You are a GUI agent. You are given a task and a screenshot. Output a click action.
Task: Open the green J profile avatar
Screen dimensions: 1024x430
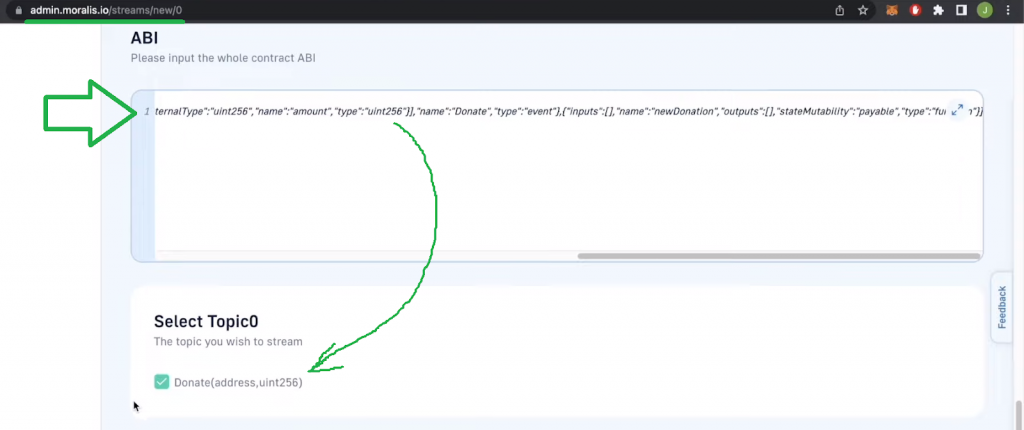pos(985,10)
